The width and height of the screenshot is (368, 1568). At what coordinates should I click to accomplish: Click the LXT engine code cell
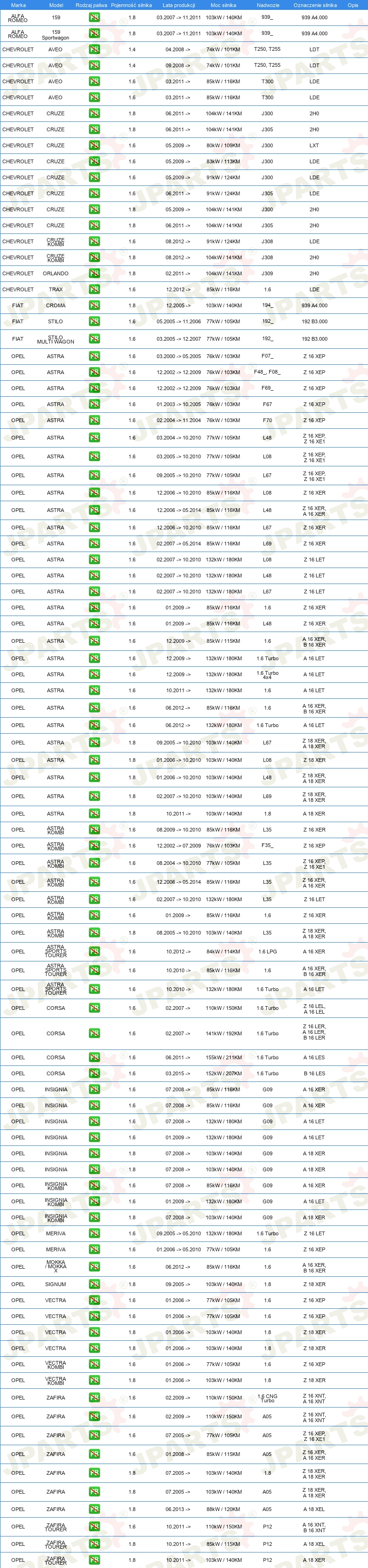tap(314, 145)
